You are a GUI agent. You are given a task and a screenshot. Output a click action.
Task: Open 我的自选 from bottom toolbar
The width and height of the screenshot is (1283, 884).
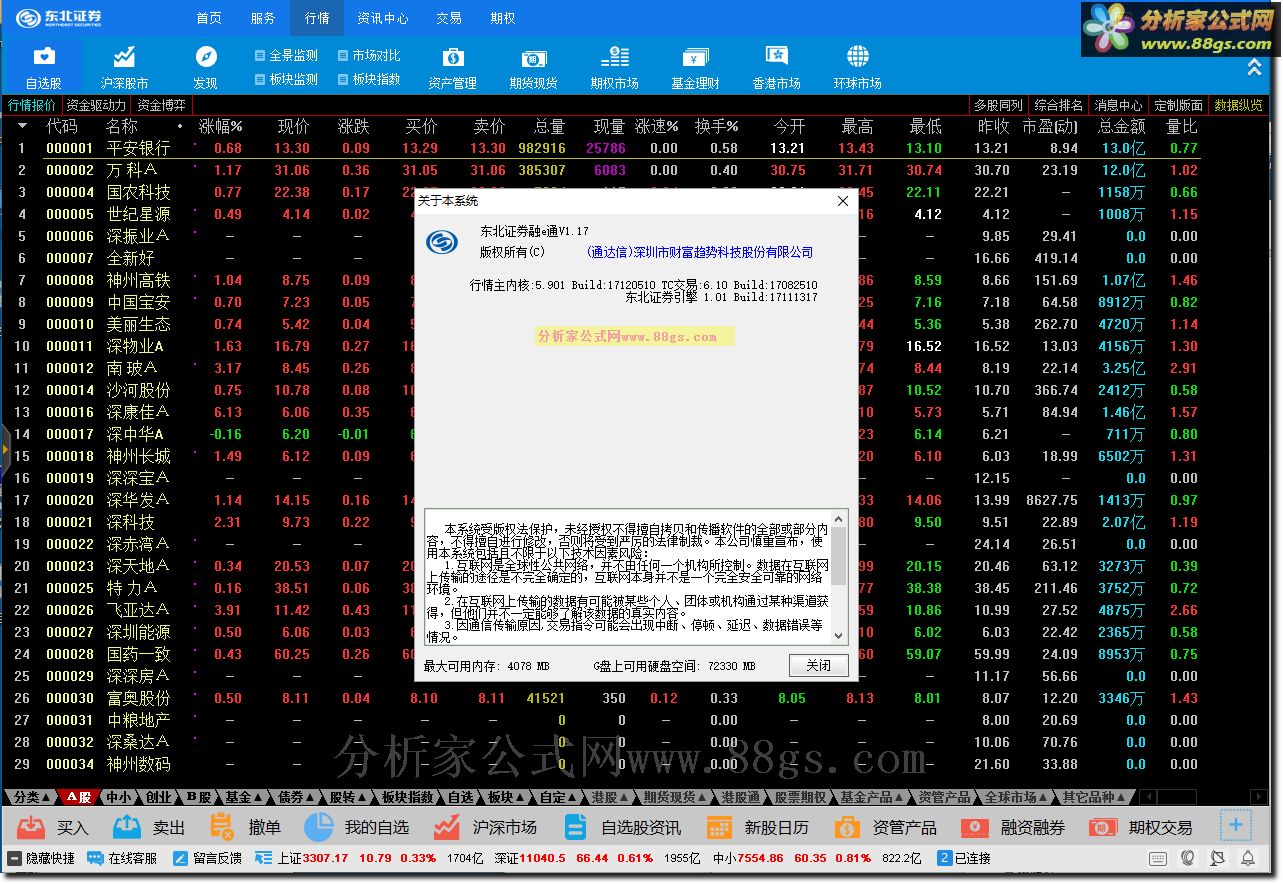pos(357,827)
